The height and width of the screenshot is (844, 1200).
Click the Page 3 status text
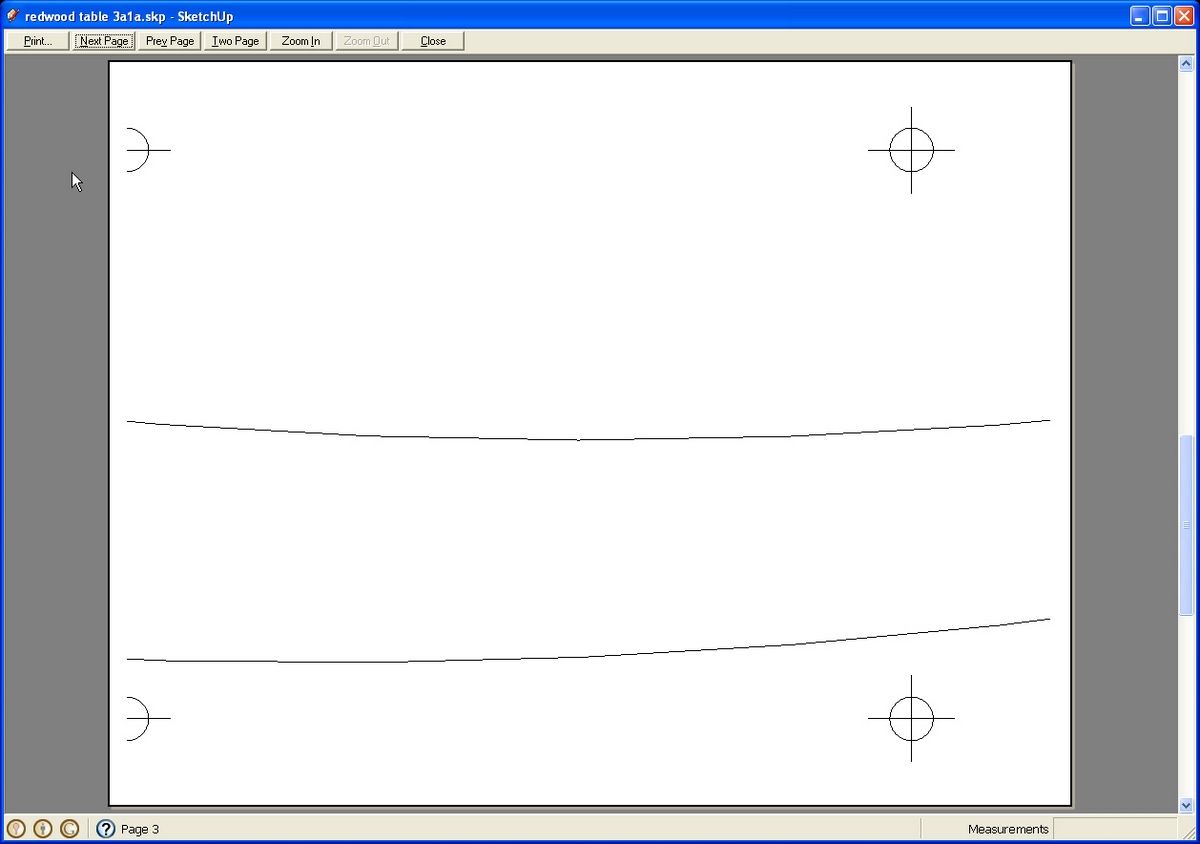point(140,829)
